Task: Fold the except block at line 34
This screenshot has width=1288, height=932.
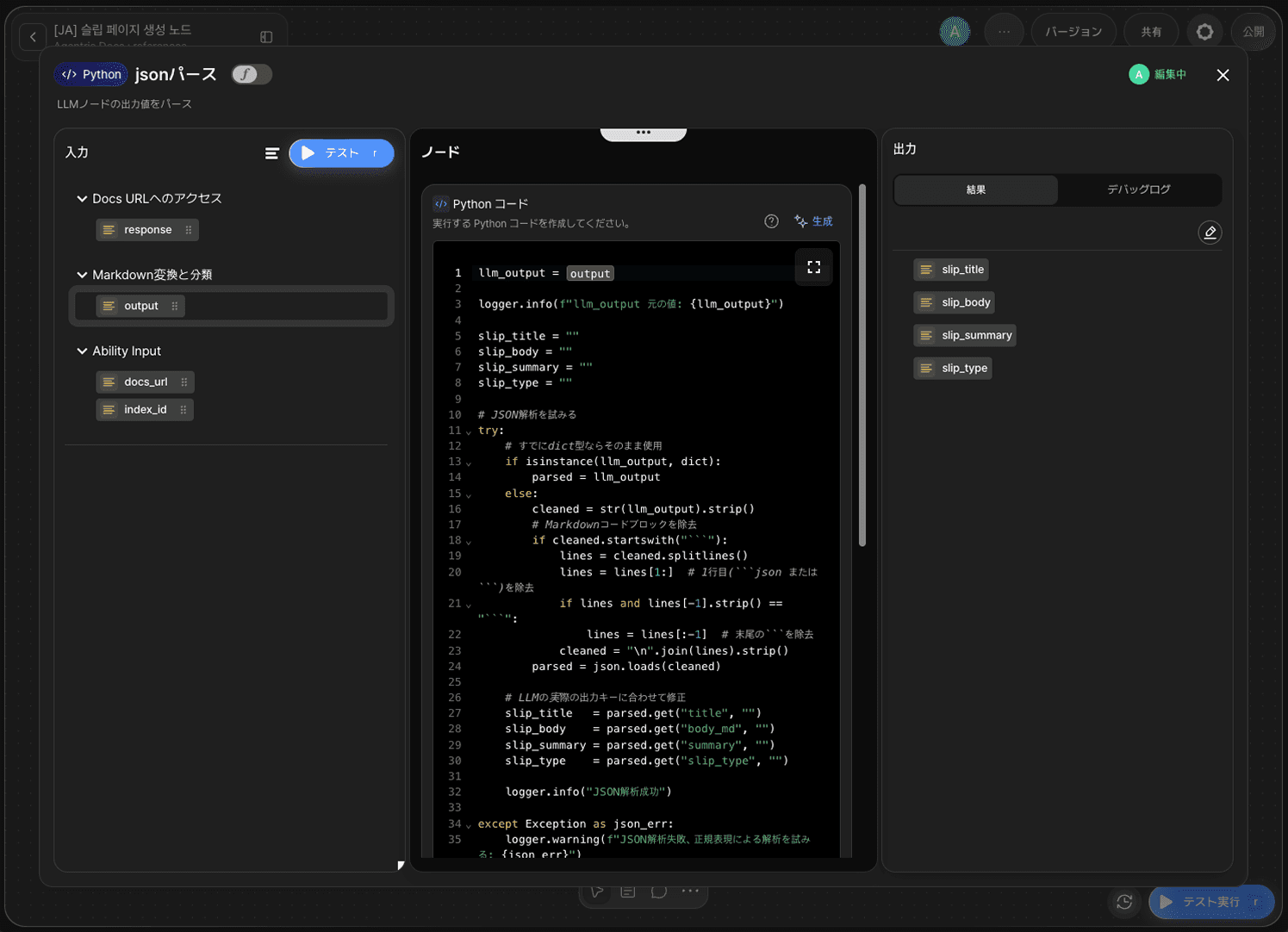Action: tap(469, 825)
